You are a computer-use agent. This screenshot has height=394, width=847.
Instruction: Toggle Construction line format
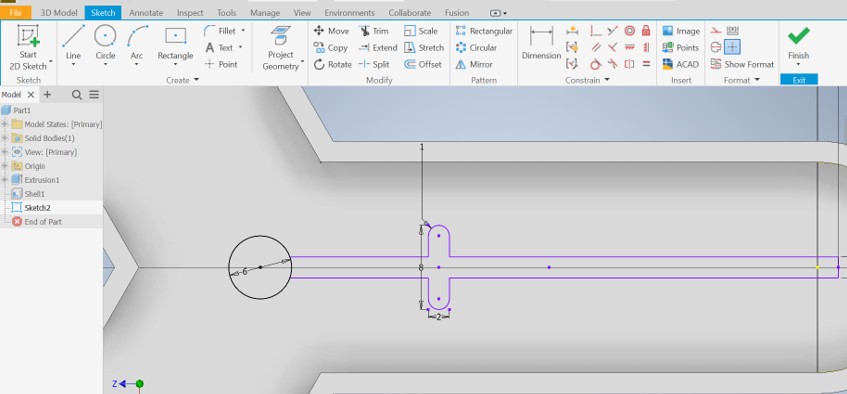pyautogui.click(x=716, y=31)
